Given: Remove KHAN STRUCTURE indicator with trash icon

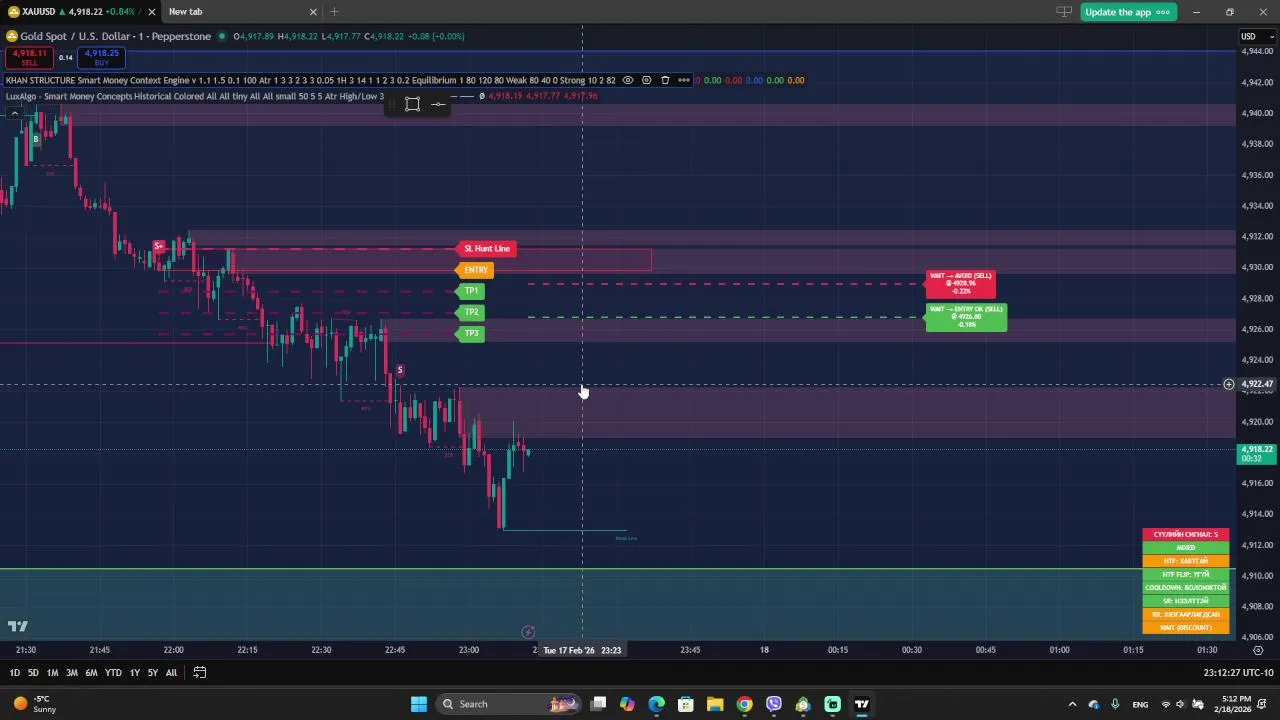Looking at the screenshot, I should tap(665, 80).
